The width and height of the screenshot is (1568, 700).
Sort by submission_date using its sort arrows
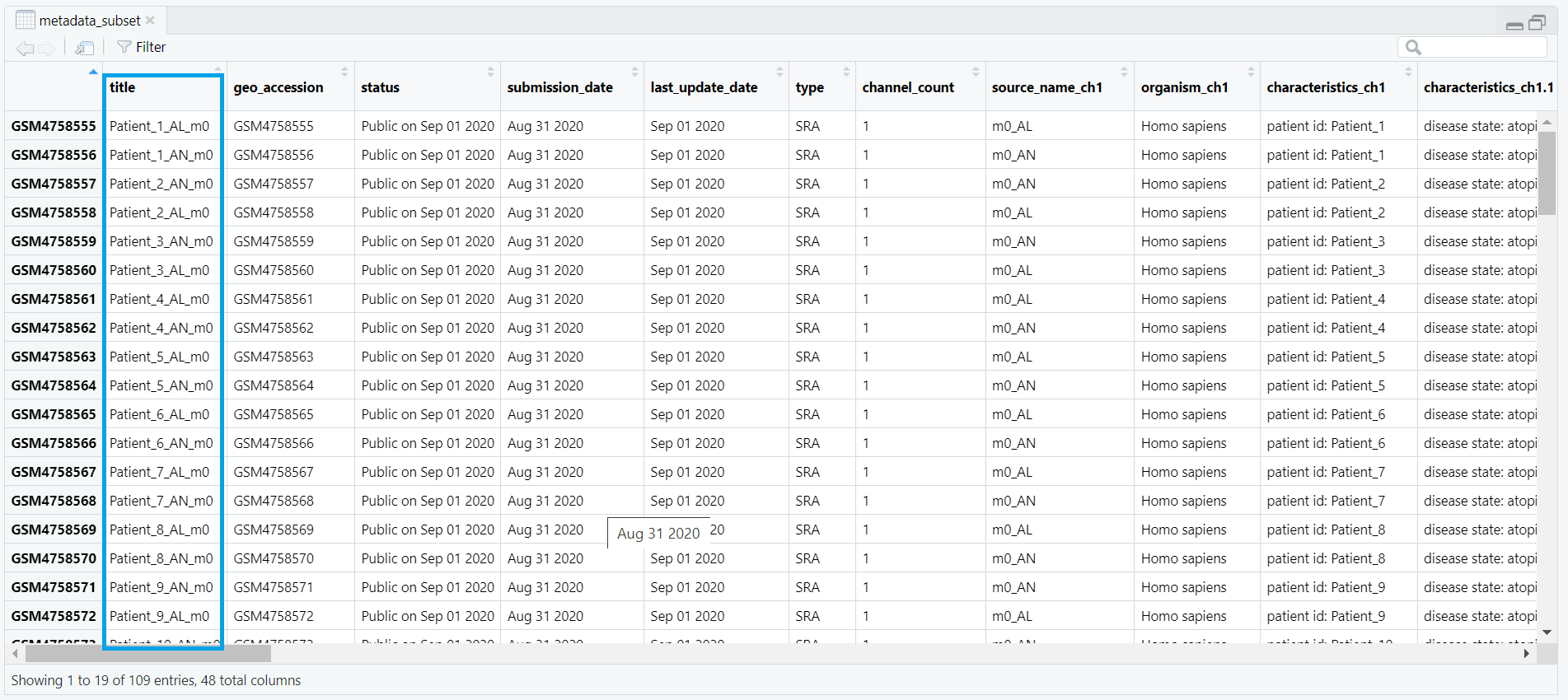point(634,72)
